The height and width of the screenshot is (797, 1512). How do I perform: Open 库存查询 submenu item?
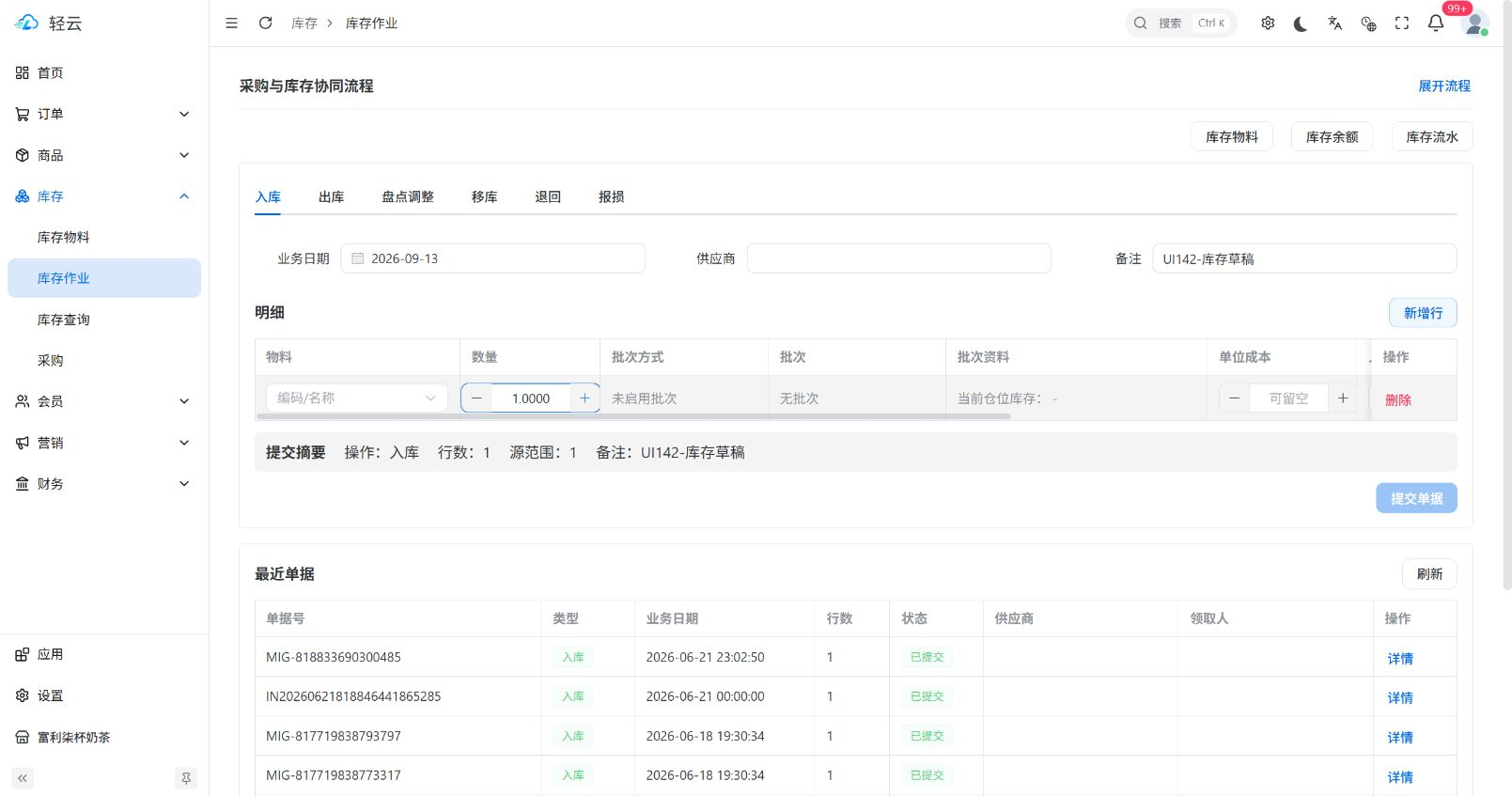(104, 320)
